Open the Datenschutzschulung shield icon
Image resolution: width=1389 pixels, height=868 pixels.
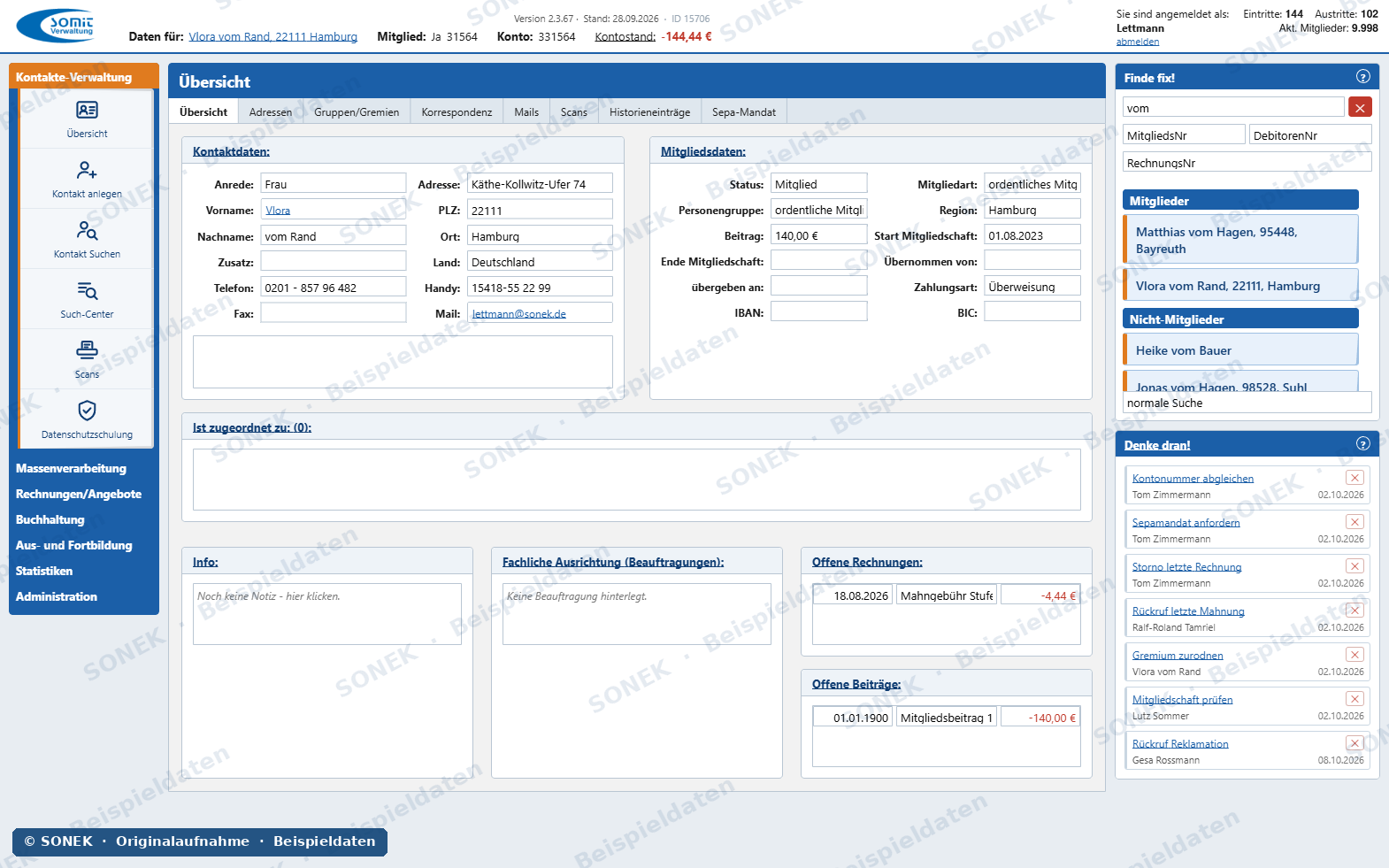click(x=87, y=411)
